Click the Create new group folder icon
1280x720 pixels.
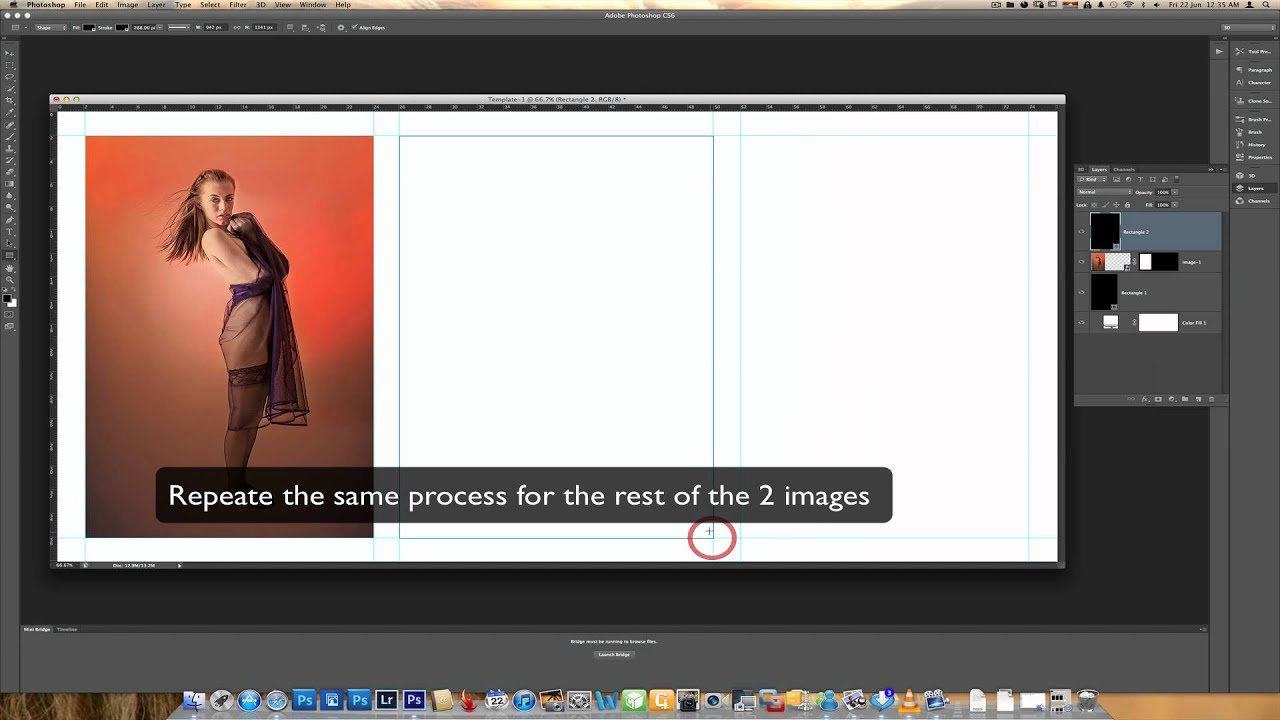pos(1185,399)
